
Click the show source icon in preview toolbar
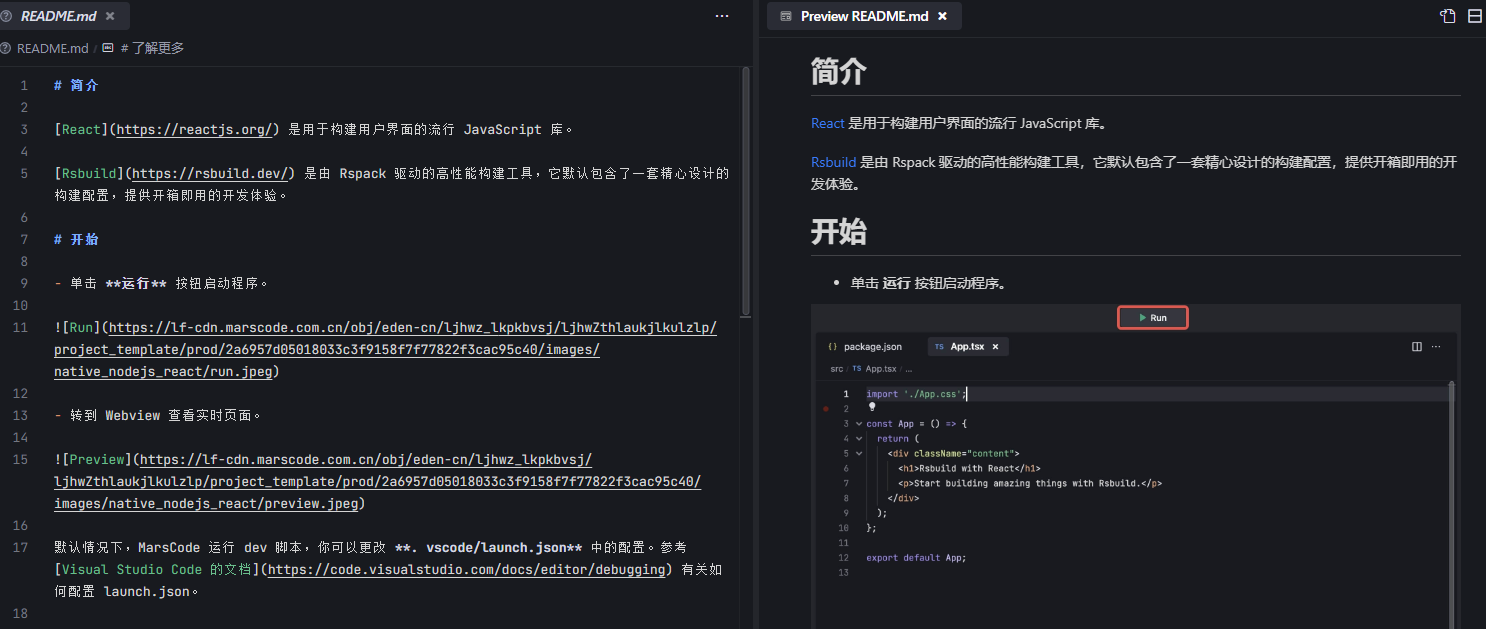pyautogui.click(x=1447, y=16)
